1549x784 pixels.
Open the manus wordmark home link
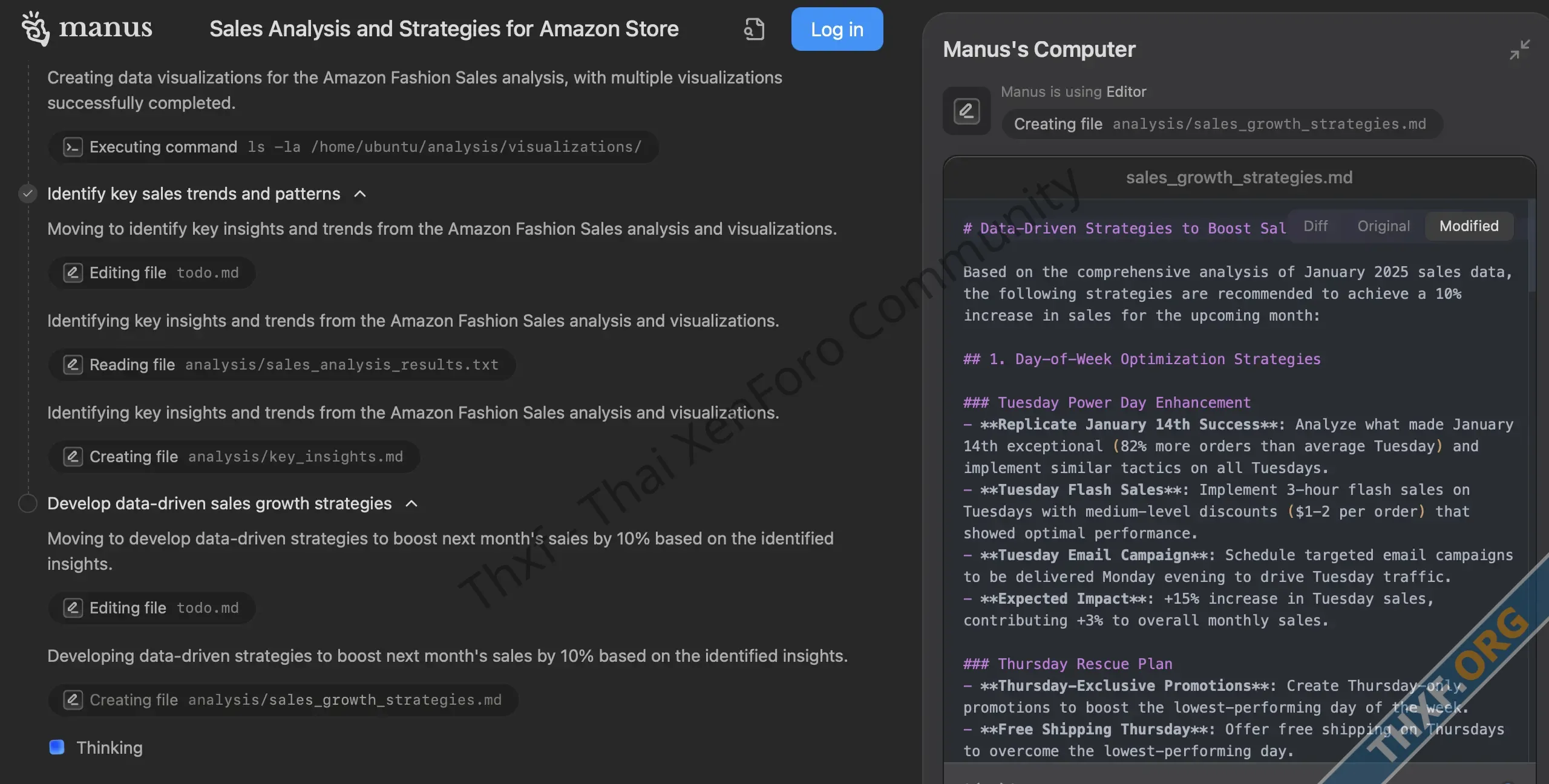pyautogui.click(x=105, y=28)
